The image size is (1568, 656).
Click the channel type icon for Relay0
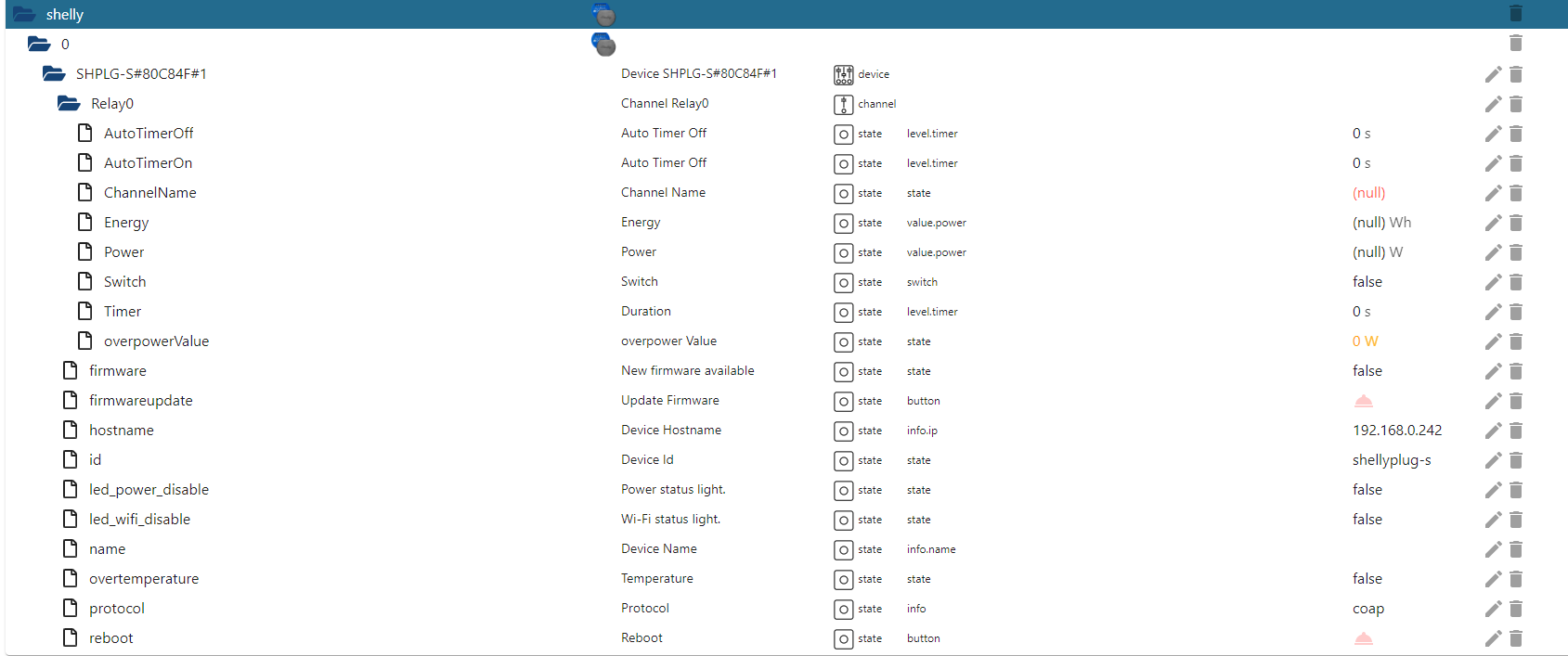point(843,105)
